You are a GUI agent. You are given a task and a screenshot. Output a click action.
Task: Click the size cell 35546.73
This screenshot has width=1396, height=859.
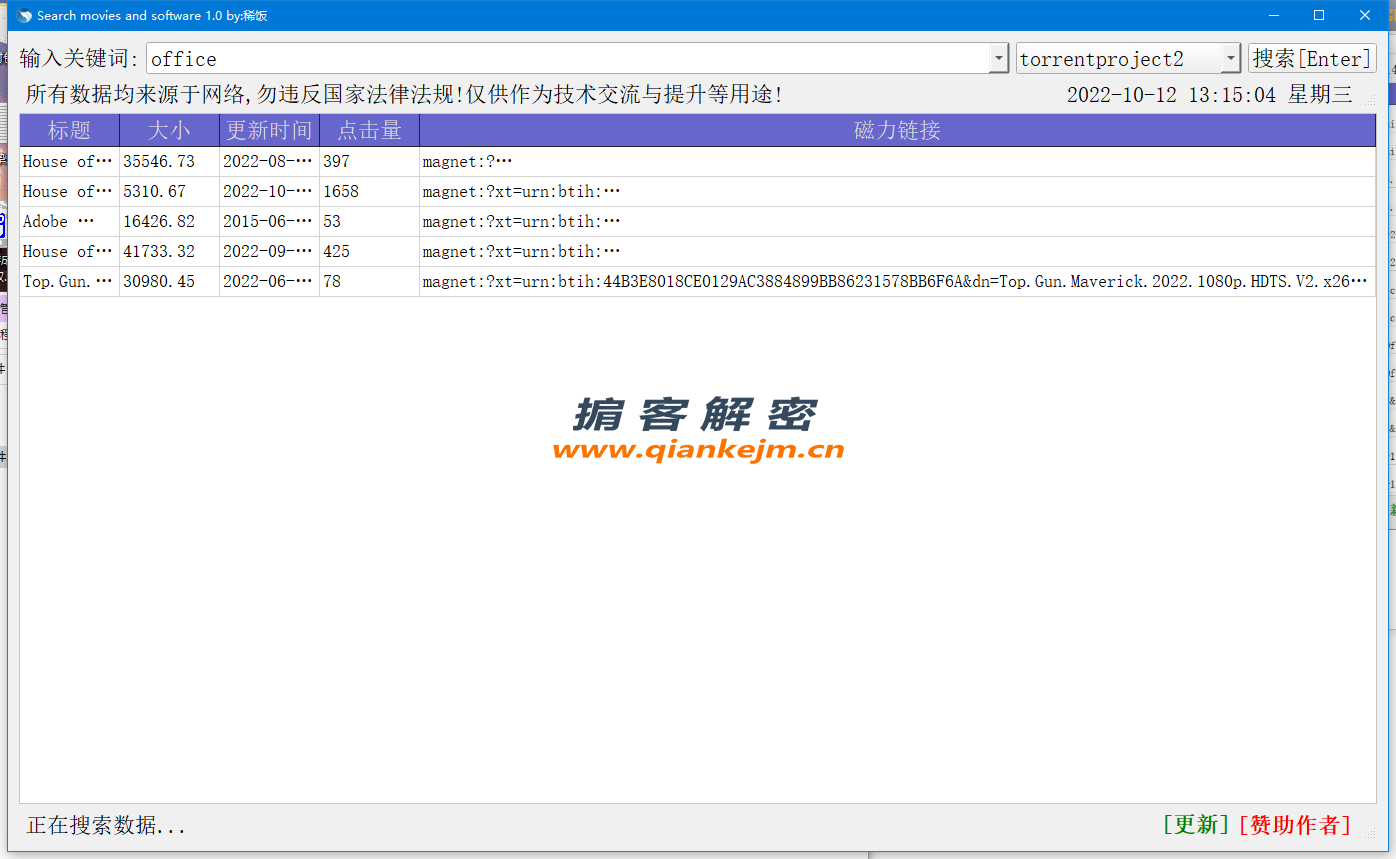(170, 162)
